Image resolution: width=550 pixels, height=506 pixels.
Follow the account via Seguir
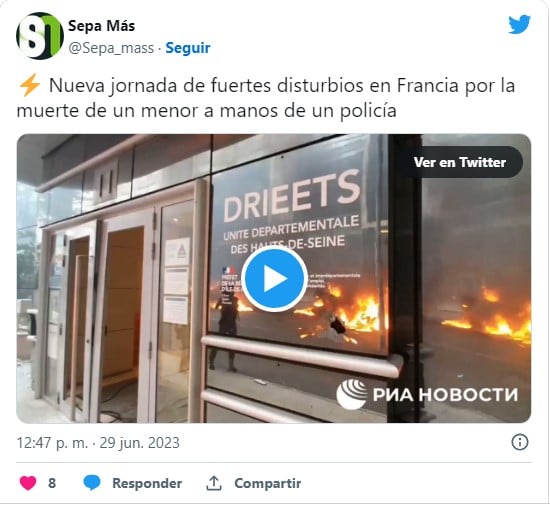188,48
